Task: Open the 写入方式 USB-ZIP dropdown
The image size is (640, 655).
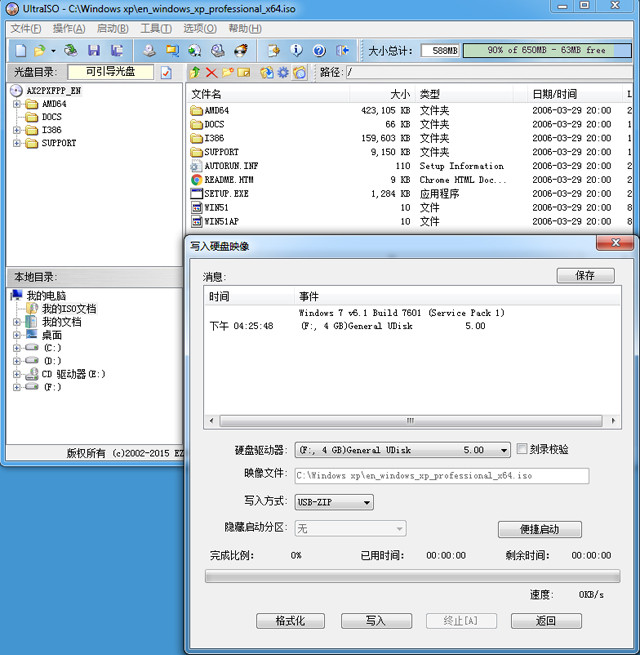Action: click(x=367, y=503)
